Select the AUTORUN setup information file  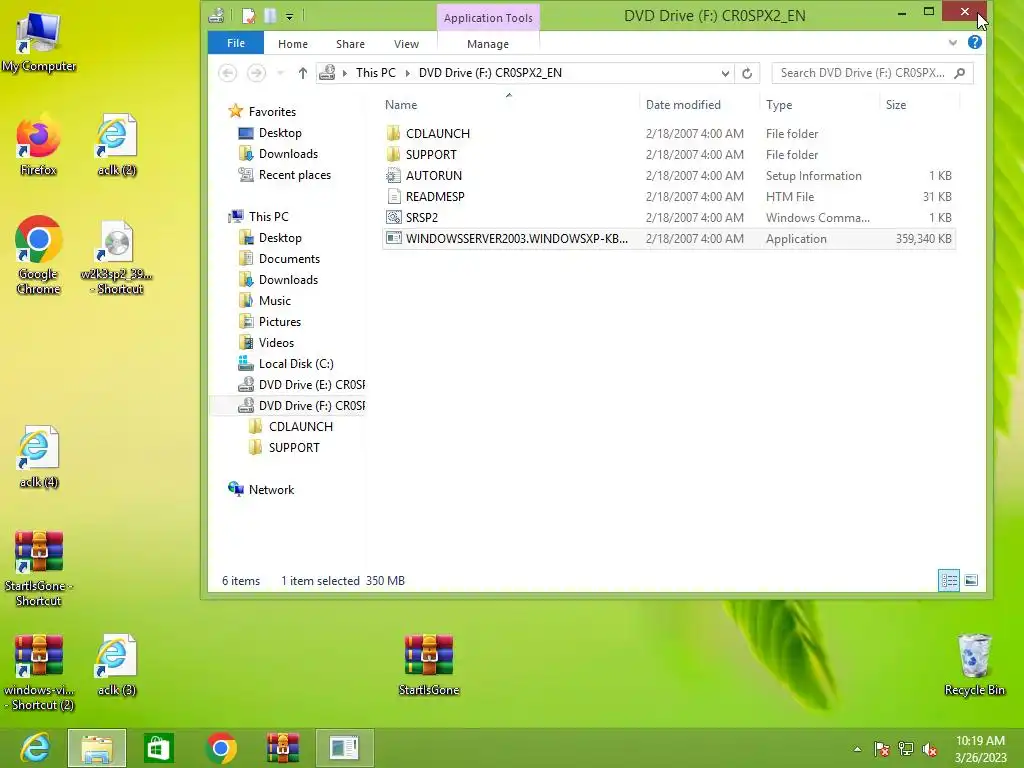(669, 175)
